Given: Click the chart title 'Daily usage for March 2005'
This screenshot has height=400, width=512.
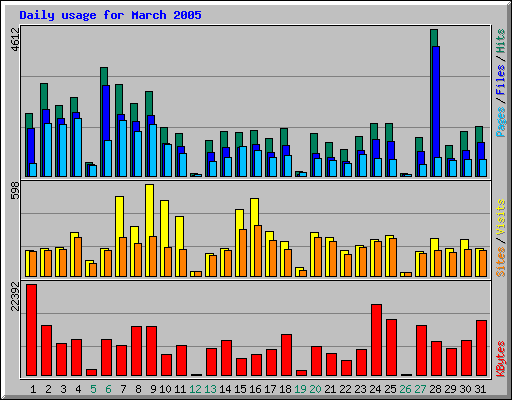Looking at the screenshot, I should pyautogui.click(x=110, y=15).
